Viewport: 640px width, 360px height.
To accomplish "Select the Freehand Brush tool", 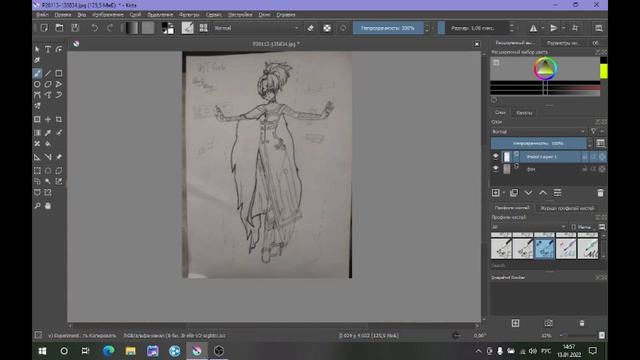I will 37,73.
